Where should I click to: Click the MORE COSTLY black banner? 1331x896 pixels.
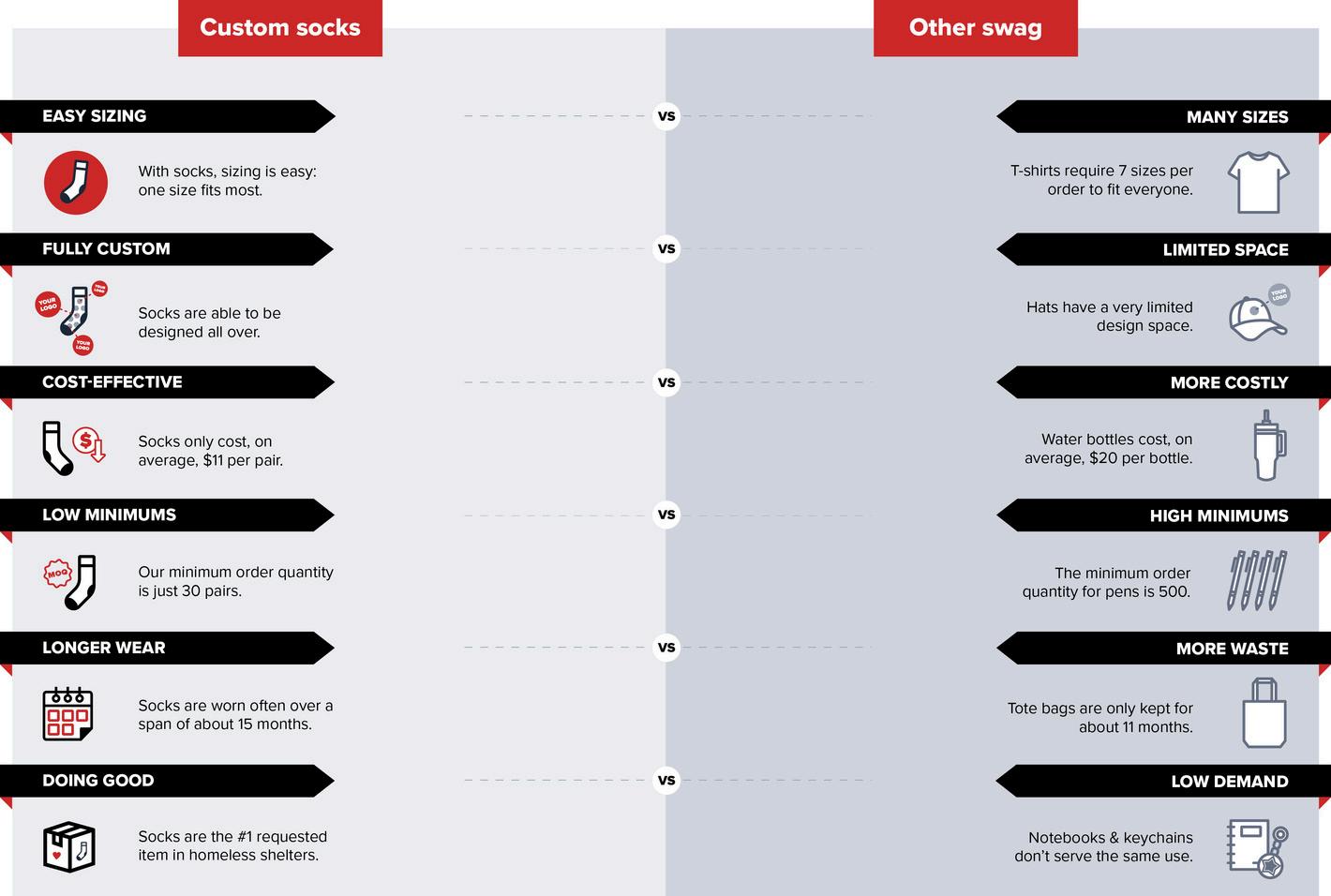pos(1163,382)
